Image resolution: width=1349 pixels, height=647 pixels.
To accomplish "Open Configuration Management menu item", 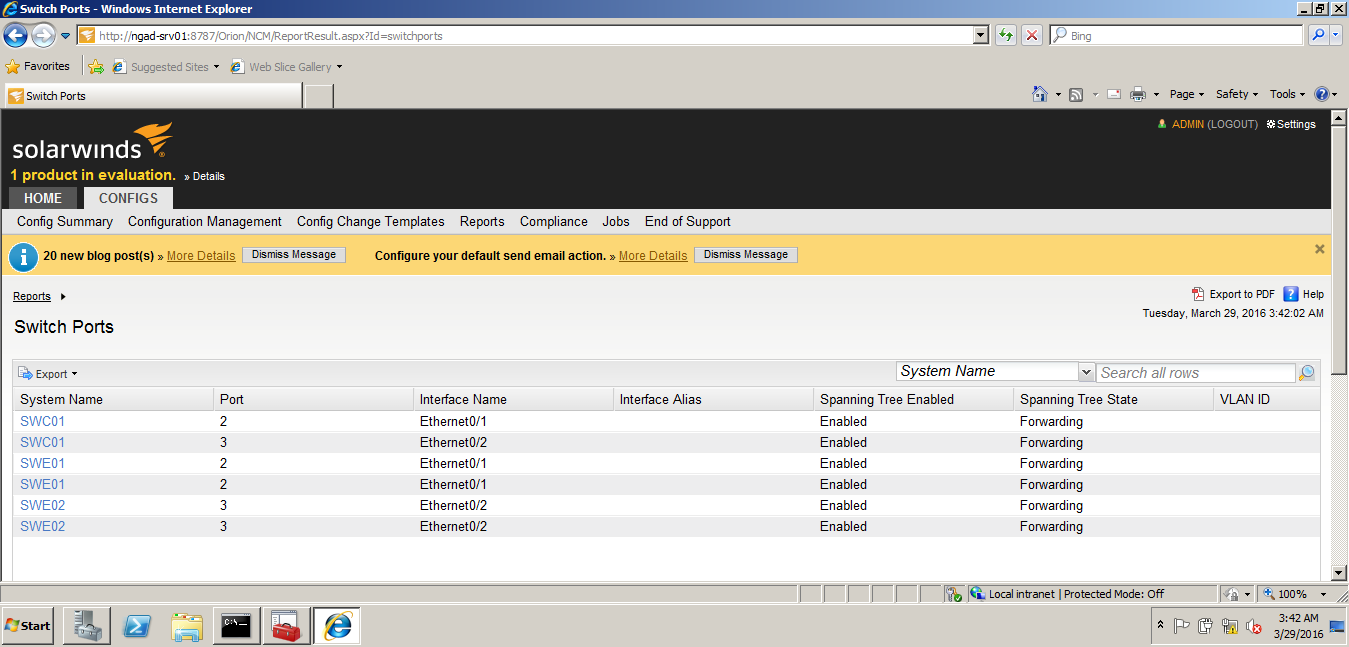I will tap(205, 221).
